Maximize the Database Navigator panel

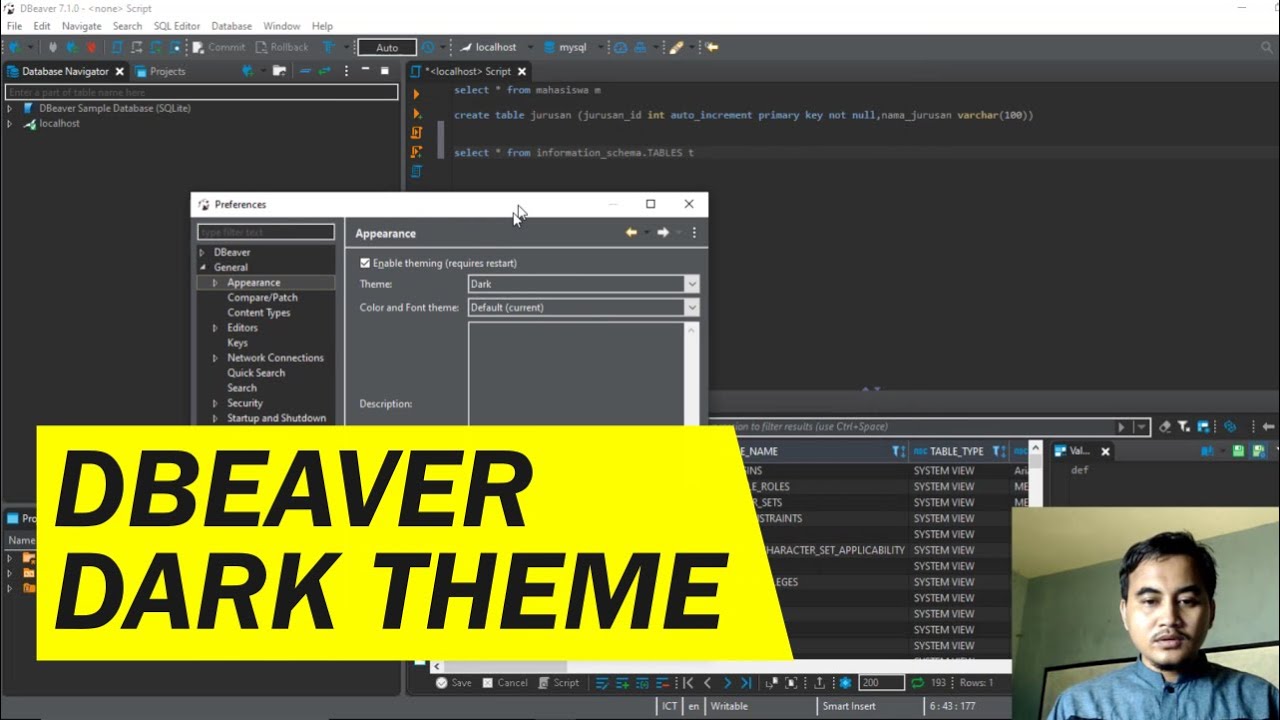pyautogui.click(x=385, y=71)
